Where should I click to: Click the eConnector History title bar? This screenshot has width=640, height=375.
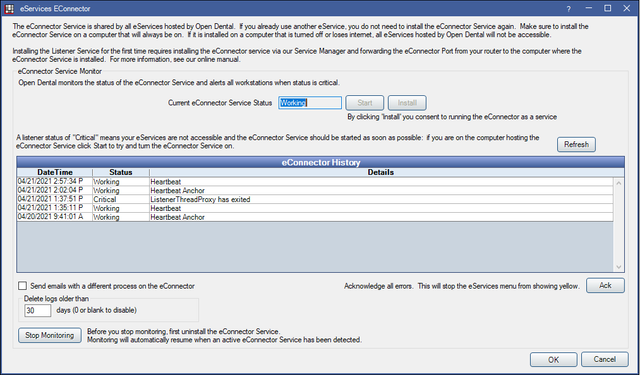coord(320,162)
